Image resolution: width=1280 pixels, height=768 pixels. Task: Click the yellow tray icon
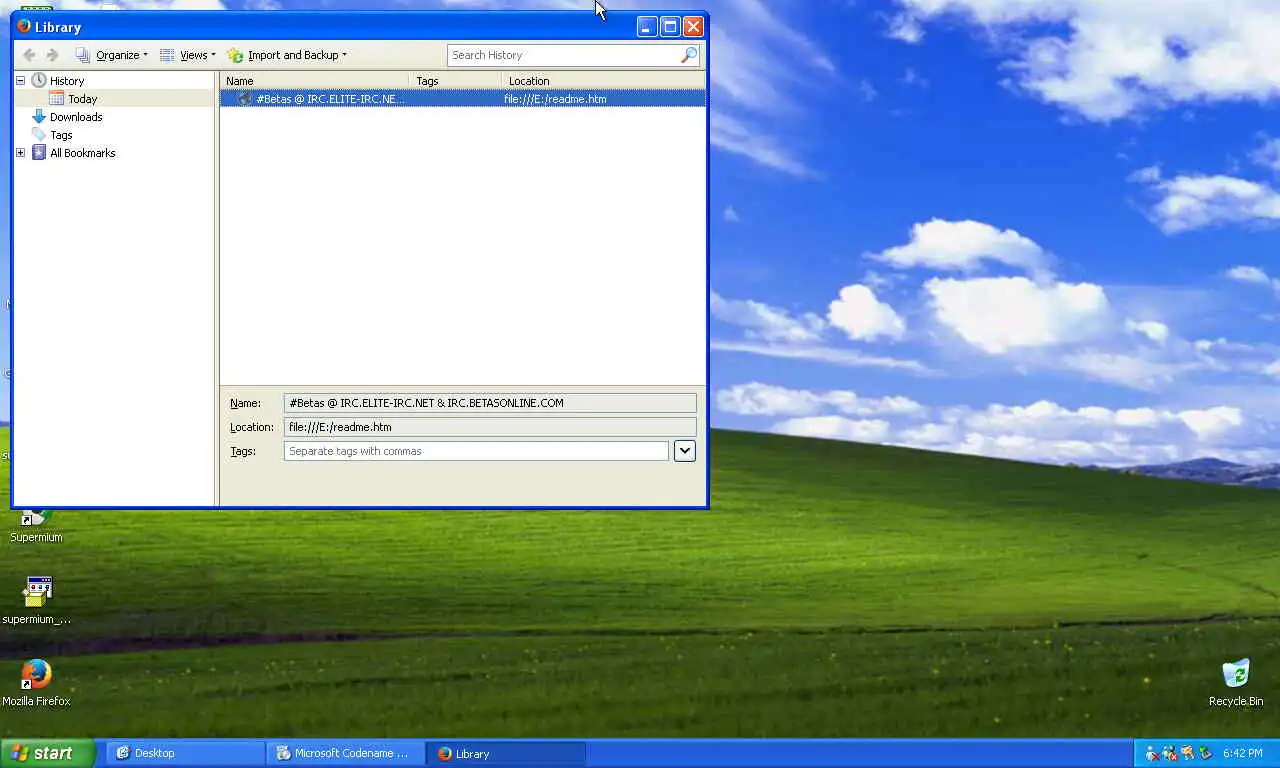point(1187,753)
